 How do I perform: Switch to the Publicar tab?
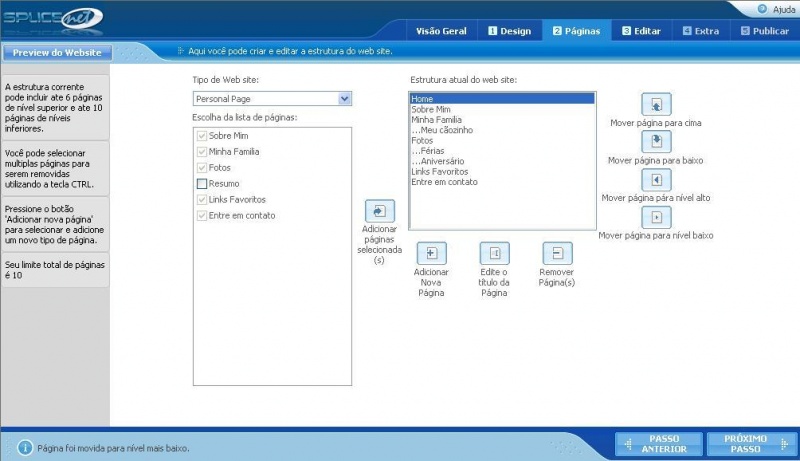(765, 31)
